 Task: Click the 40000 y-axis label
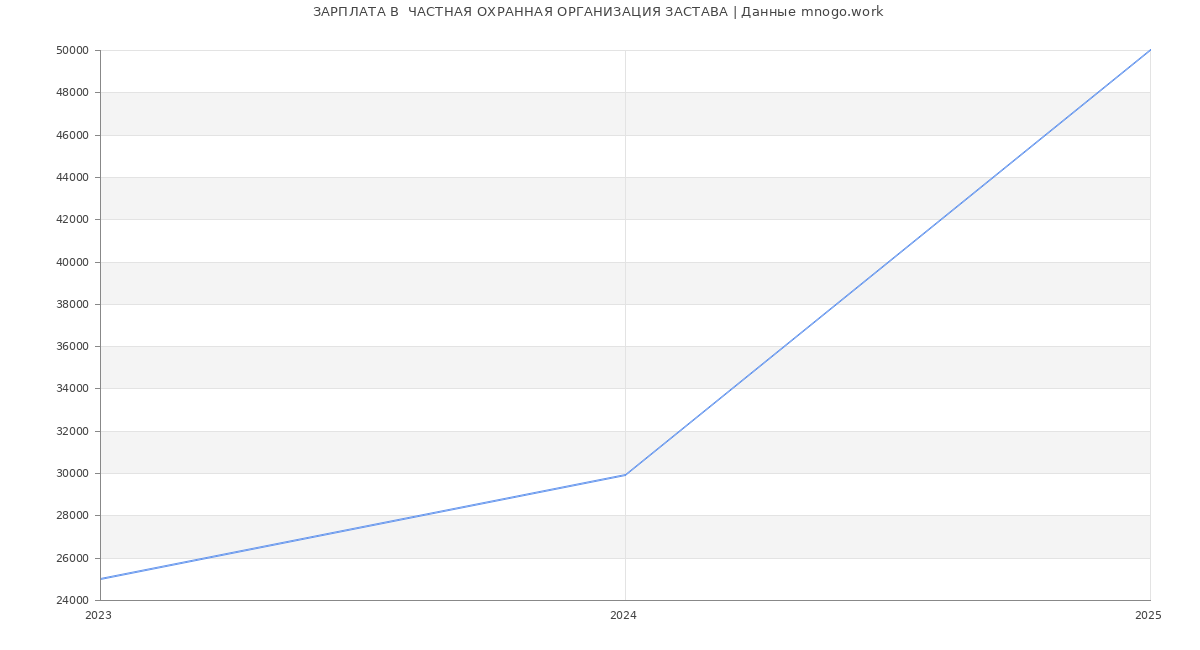(73, 262)
